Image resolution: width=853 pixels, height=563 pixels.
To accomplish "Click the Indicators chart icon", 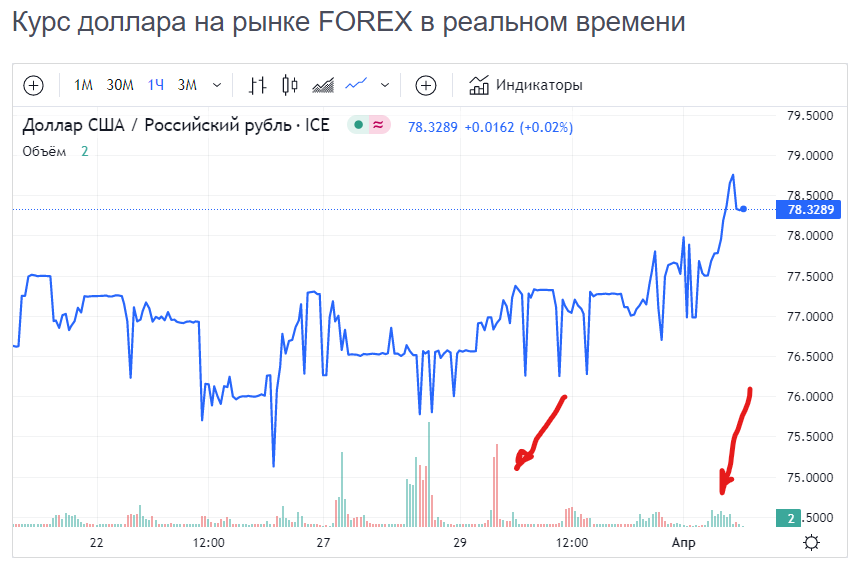I will pos(479,85).
